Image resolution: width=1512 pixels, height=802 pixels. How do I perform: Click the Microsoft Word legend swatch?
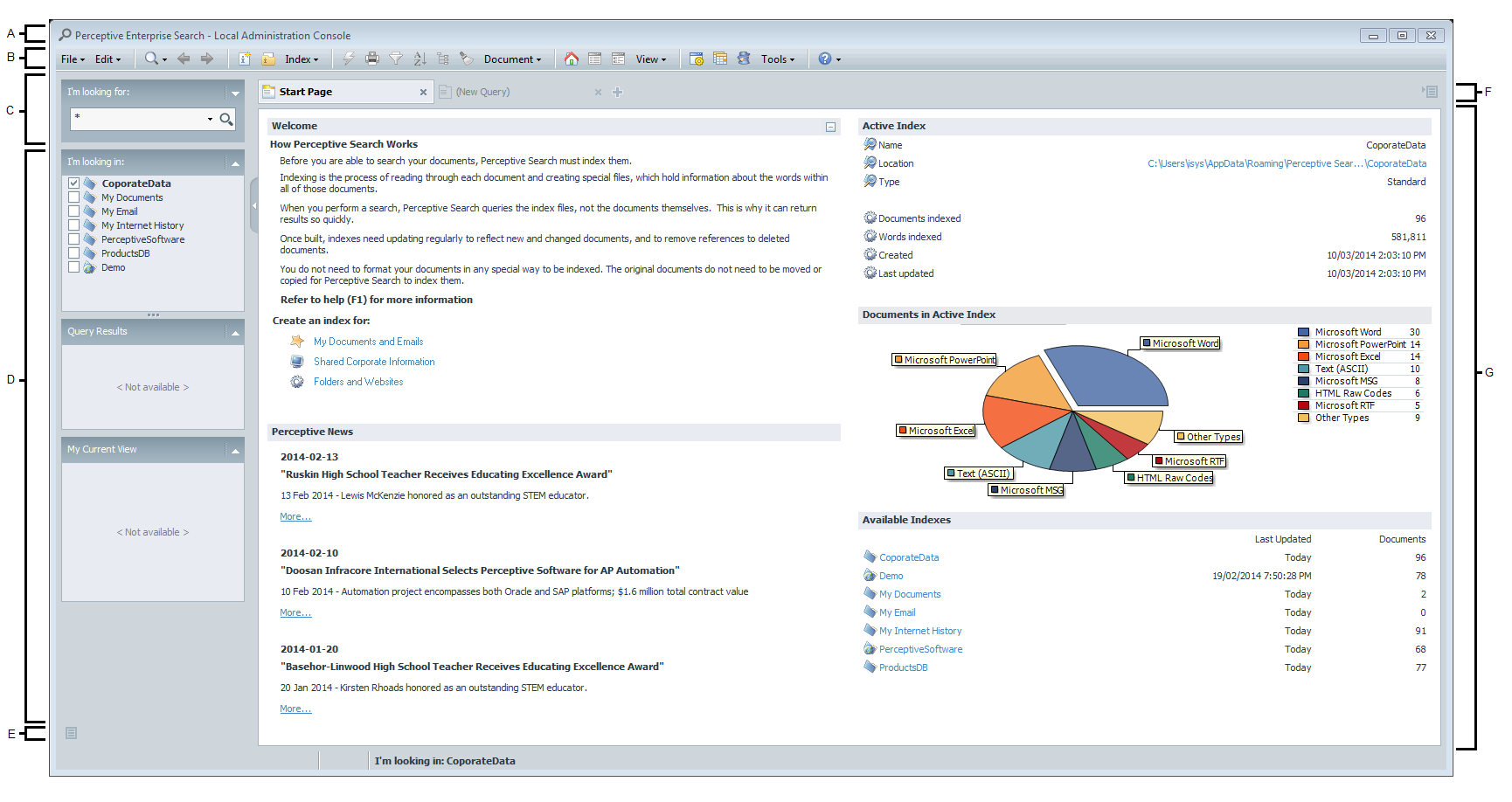tap(1303, 332)
